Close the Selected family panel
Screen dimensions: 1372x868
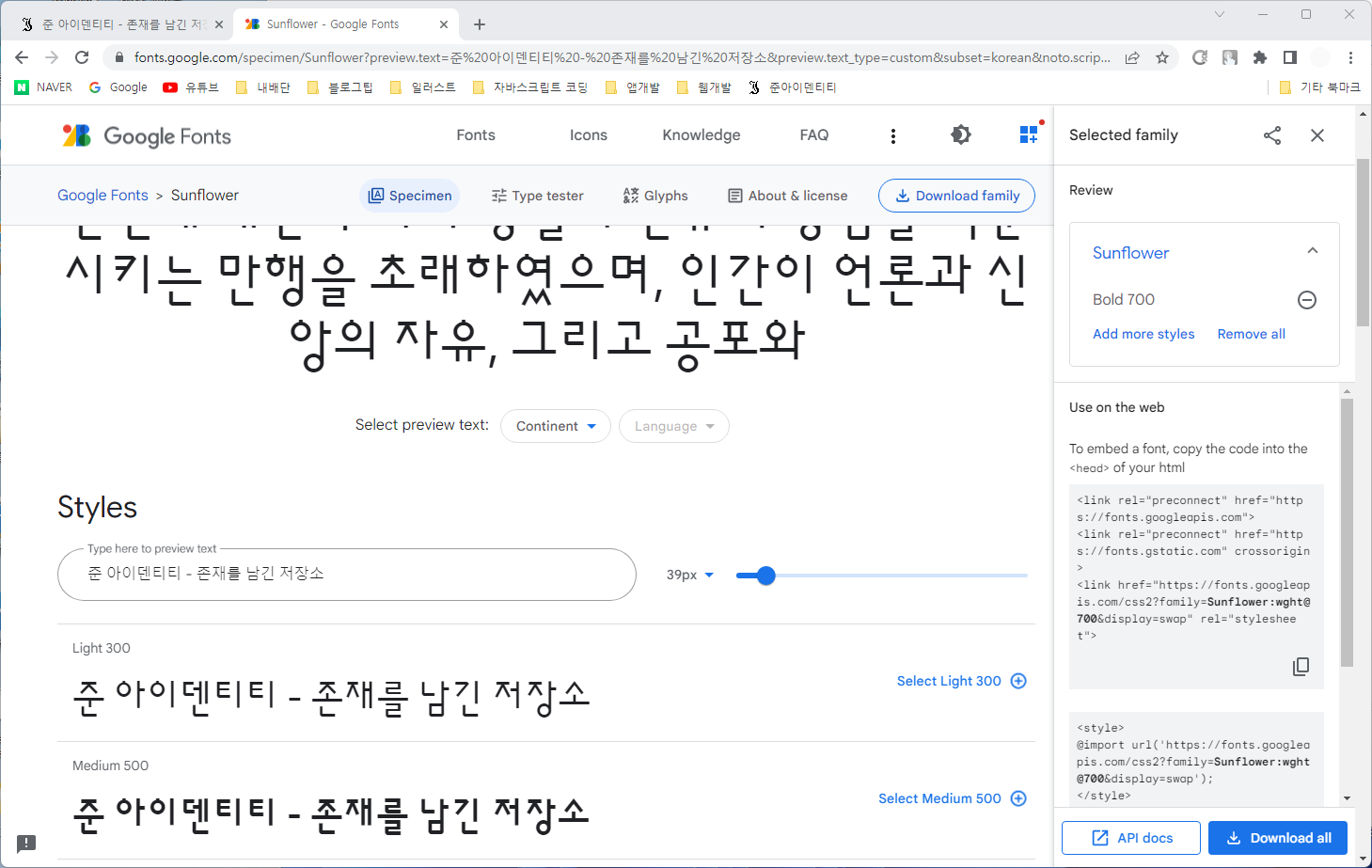(x=1317, y=135)
